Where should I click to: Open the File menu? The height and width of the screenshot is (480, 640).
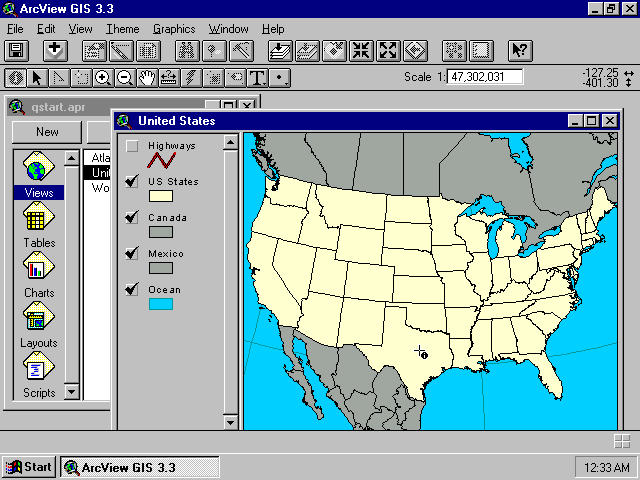(15, 29)
